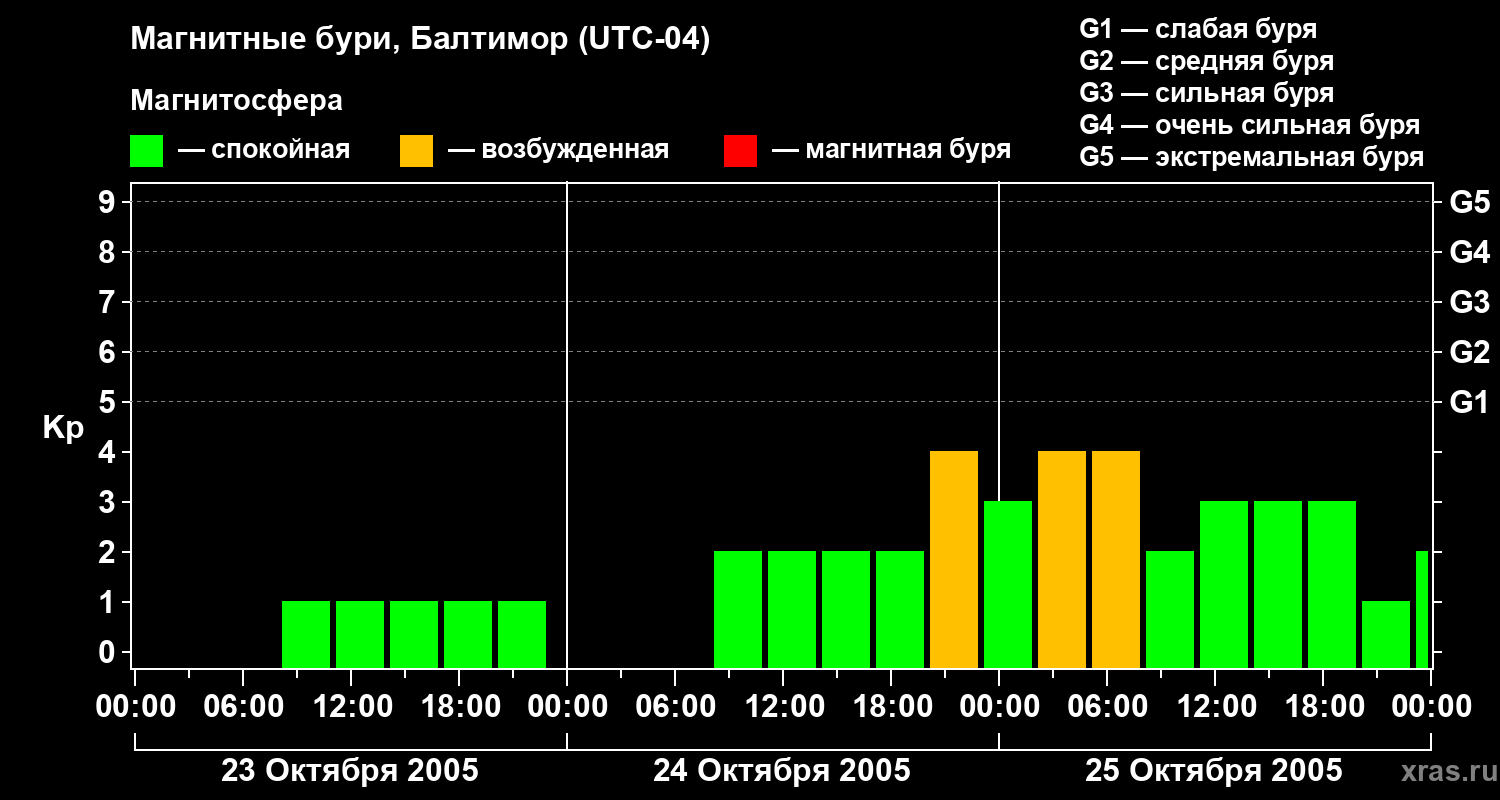1500x800 pixels.
Task: Click the "Магнитосфера" heading
Action: (236, 101)
